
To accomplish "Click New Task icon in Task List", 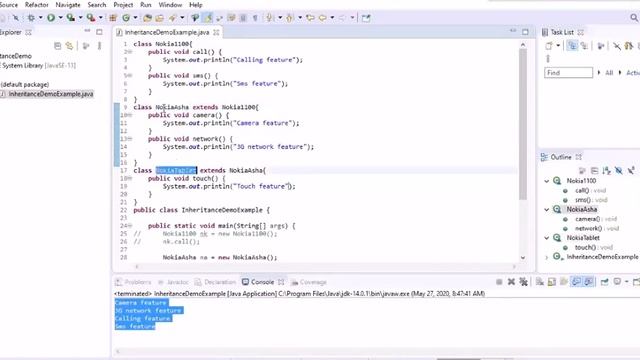I will (x=549, y=46).
